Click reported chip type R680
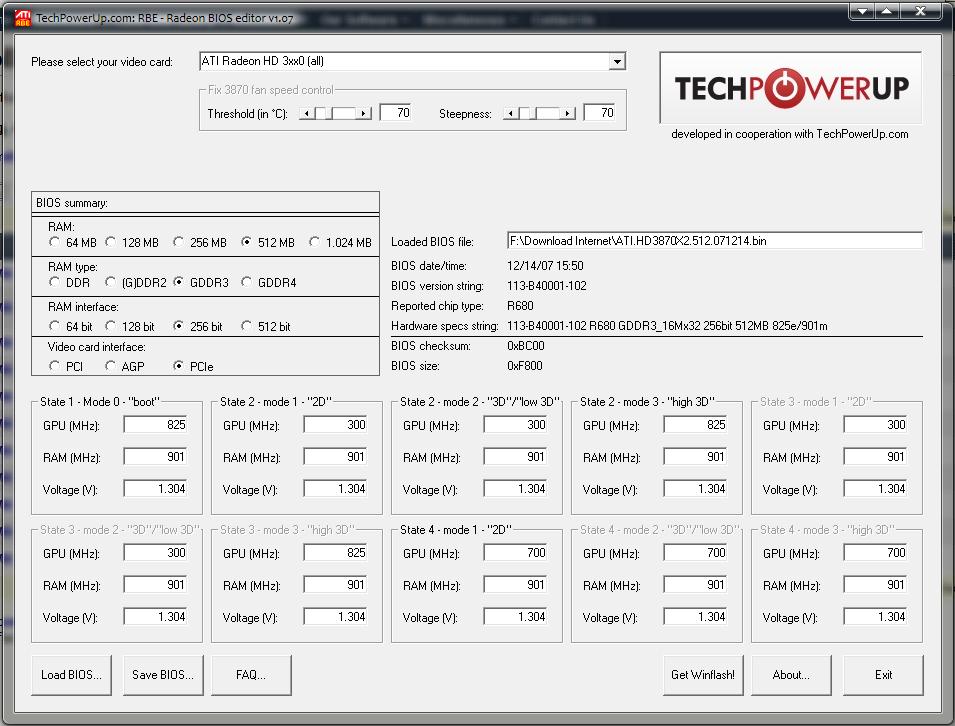Viewport: 955px width, 726px height. [x=520, y=306]
